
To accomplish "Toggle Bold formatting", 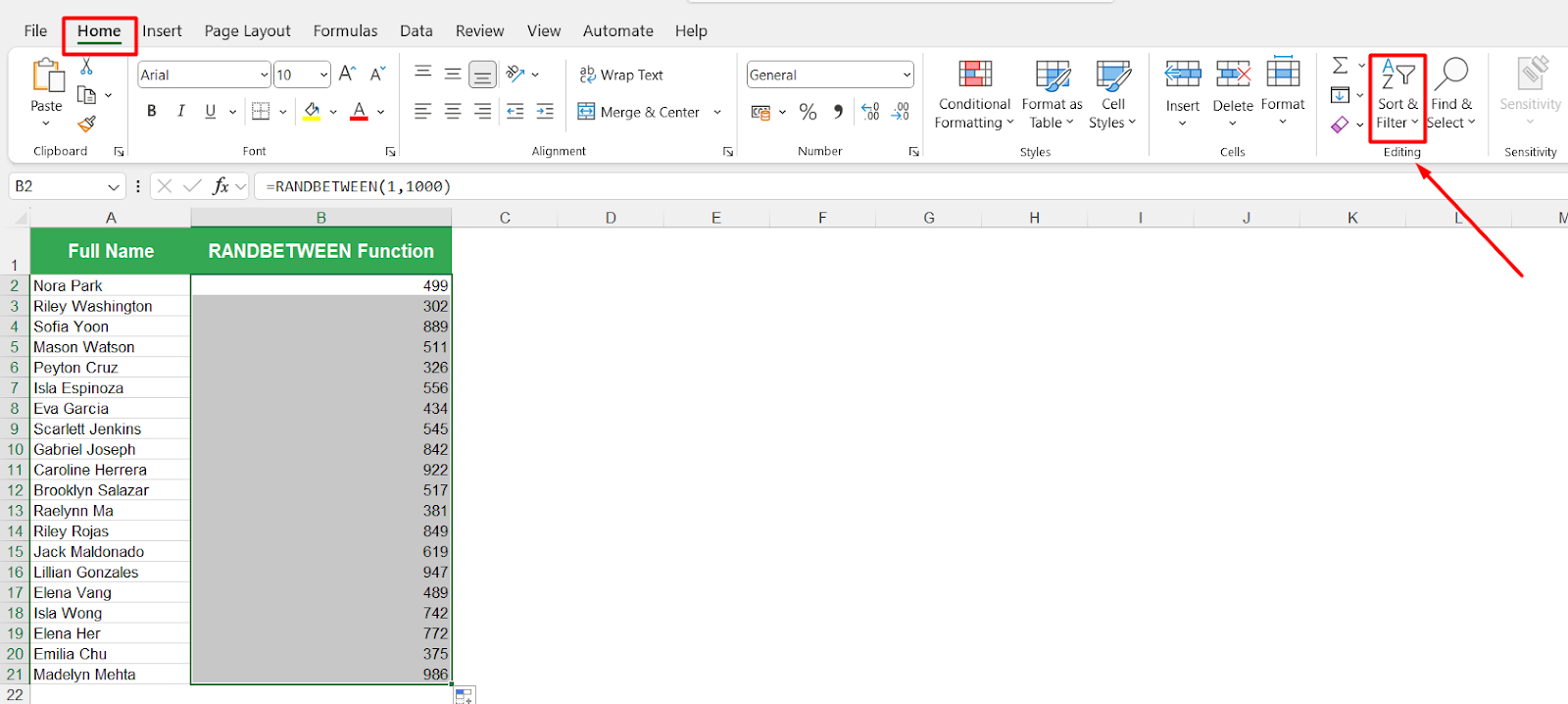I will click(x=151, y=112).
